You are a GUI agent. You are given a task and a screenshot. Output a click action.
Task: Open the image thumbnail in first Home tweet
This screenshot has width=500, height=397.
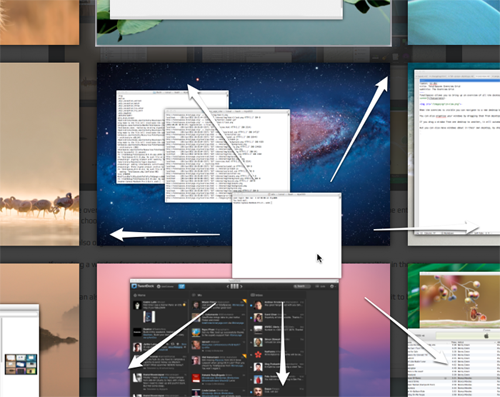pyautogui.click(x=149, y=317)
